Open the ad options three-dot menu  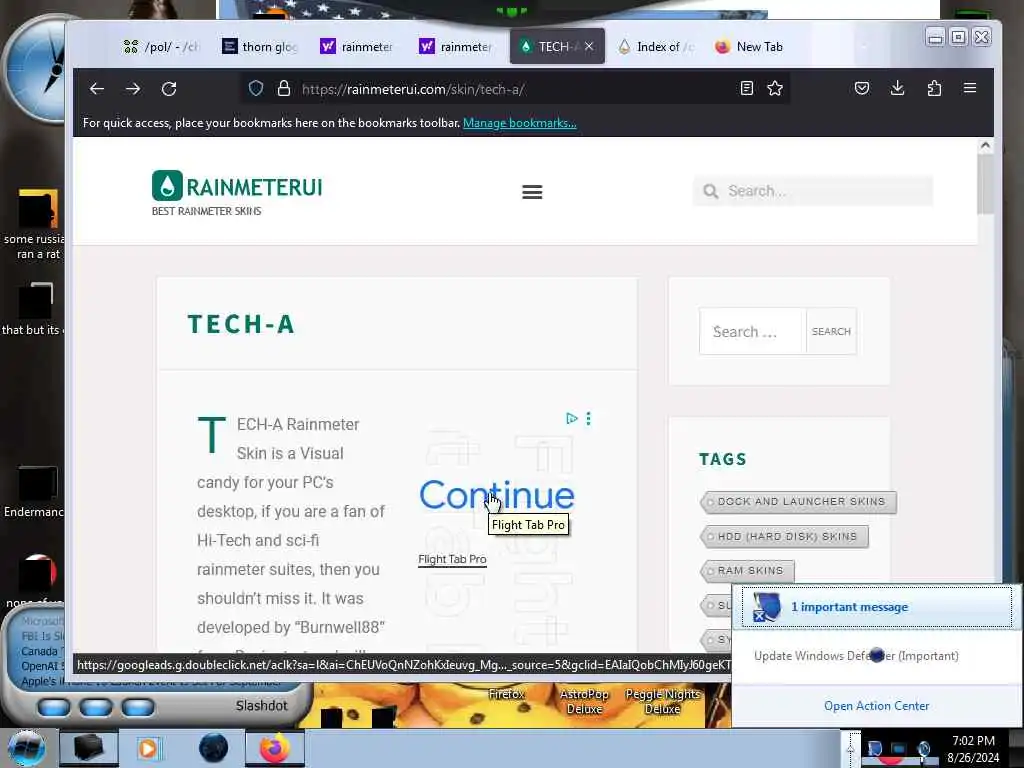588,419
